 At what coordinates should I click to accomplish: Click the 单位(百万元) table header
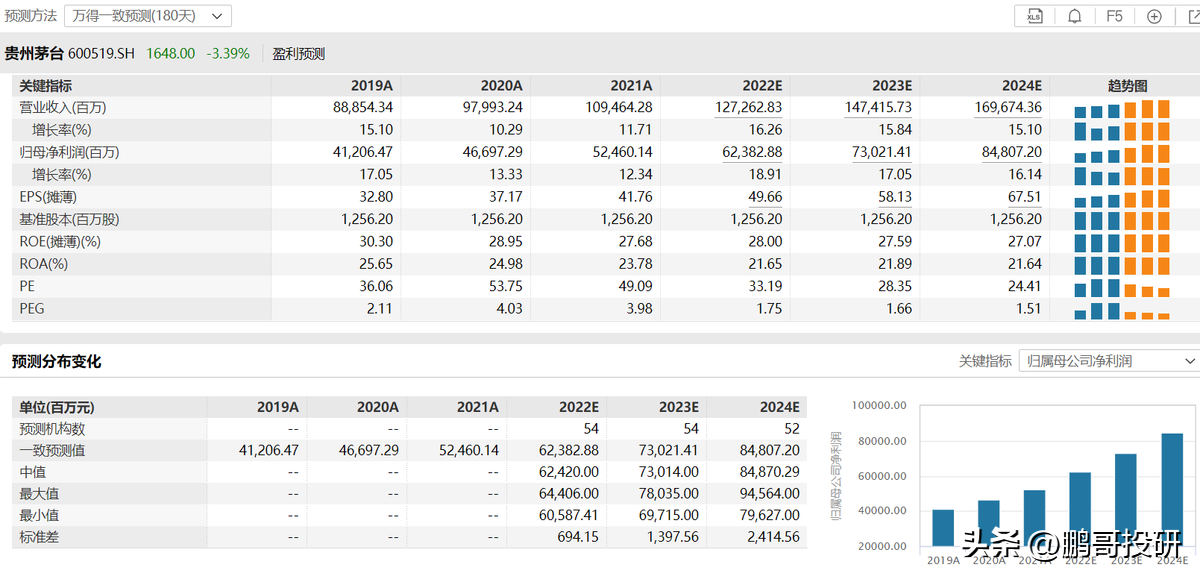pos(57,407)
